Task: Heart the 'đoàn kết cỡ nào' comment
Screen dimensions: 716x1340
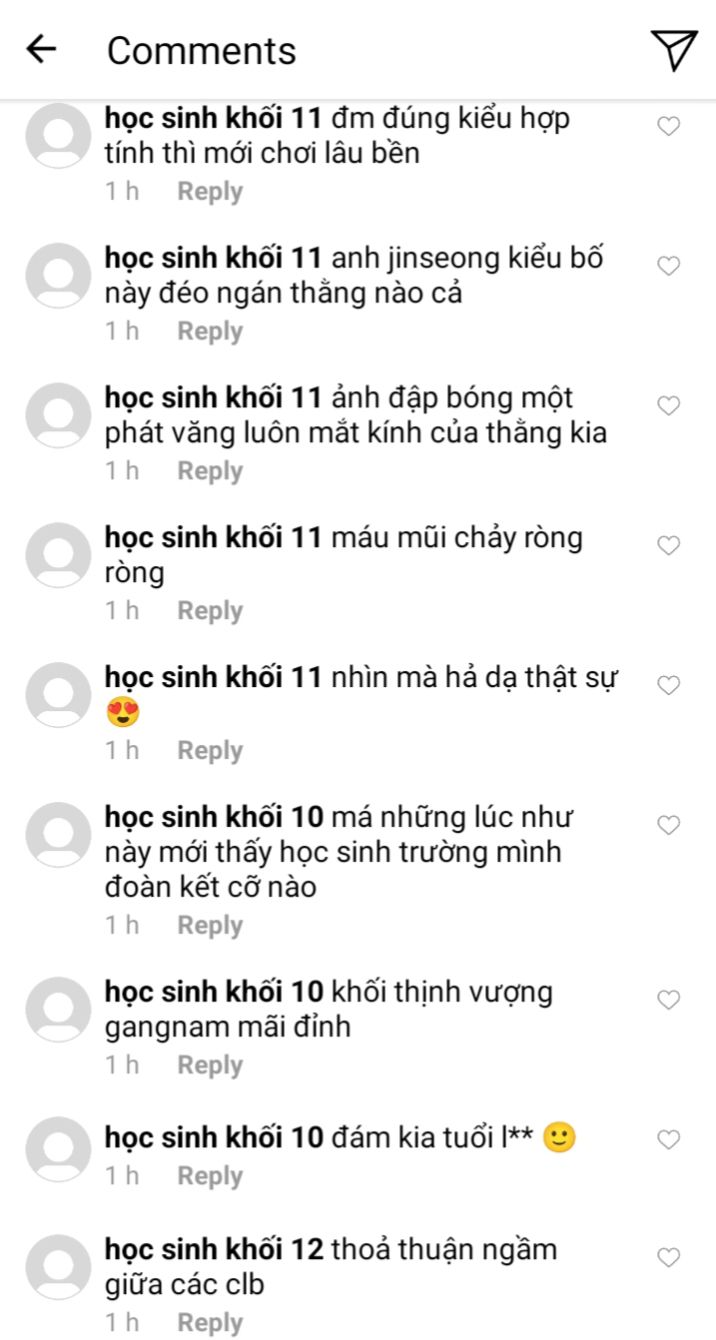Action: pyautogui.click(x=668, y=826)
